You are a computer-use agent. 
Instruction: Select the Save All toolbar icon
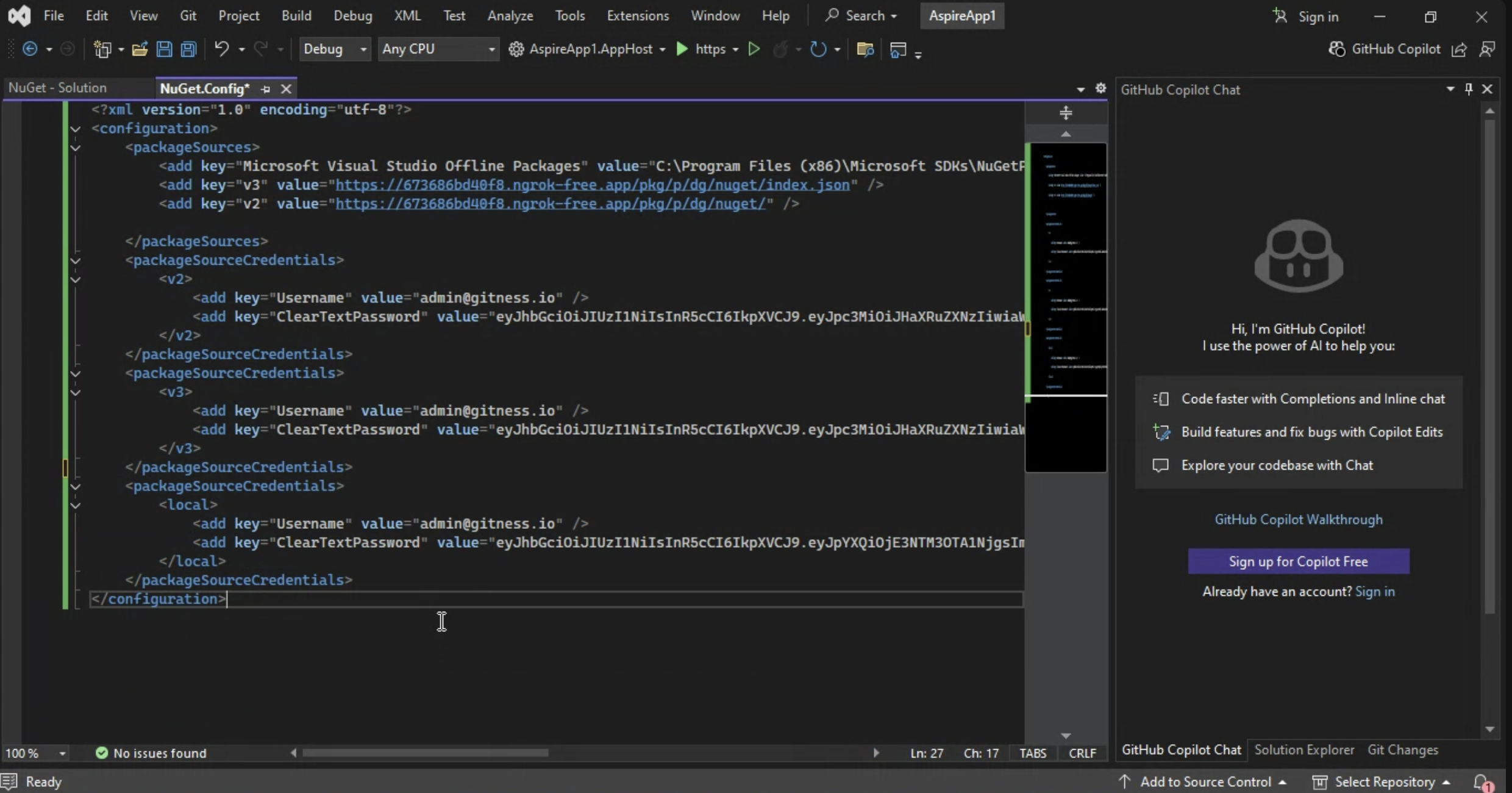tap(189, 49)
